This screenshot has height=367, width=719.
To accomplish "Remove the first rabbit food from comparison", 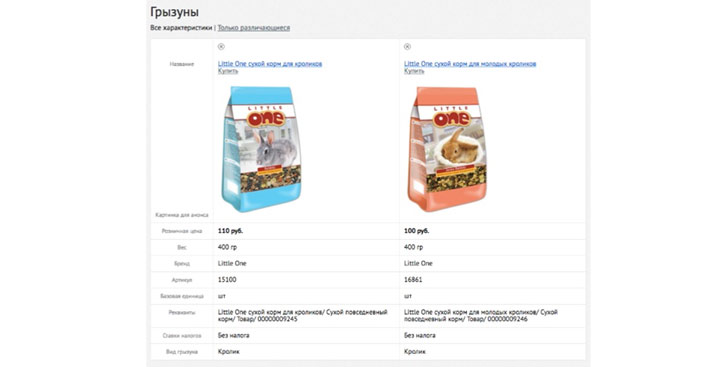I will coord(221,47).
